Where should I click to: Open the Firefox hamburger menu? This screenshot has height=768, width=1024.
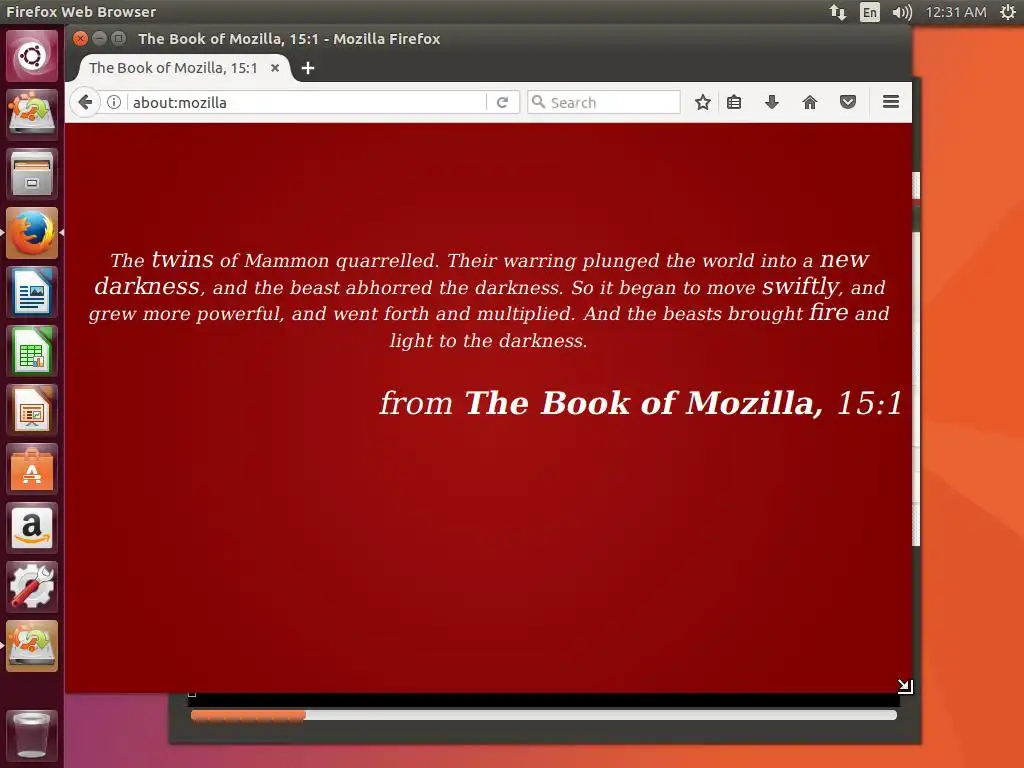pyautogui.click(x=891, y=102)
